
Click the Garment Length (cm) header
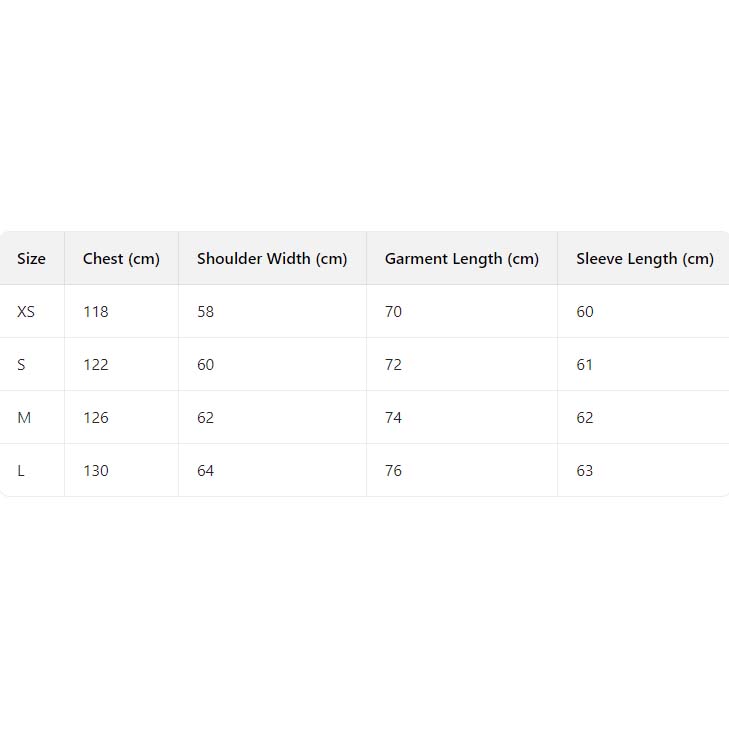pos(461,259)
